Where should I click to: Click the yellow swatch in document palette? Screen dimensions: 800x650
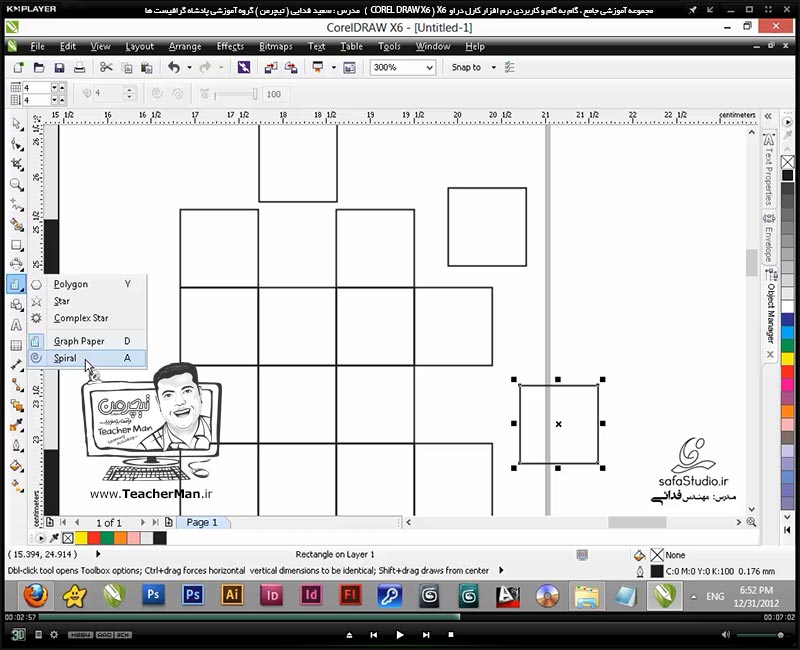[x=81, y=538]
